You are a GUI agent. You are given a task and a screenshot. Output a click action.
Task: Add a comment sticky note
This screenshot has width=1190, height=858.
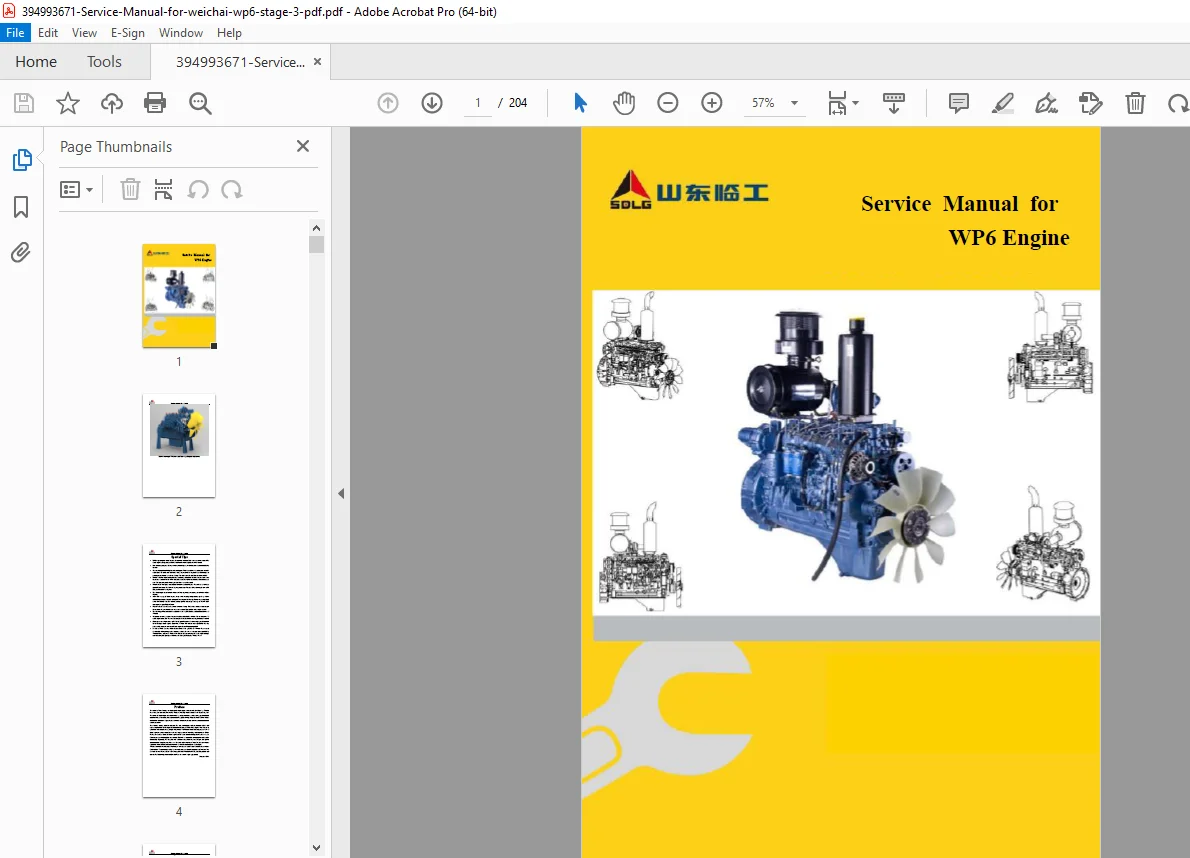tap(959, 103)
